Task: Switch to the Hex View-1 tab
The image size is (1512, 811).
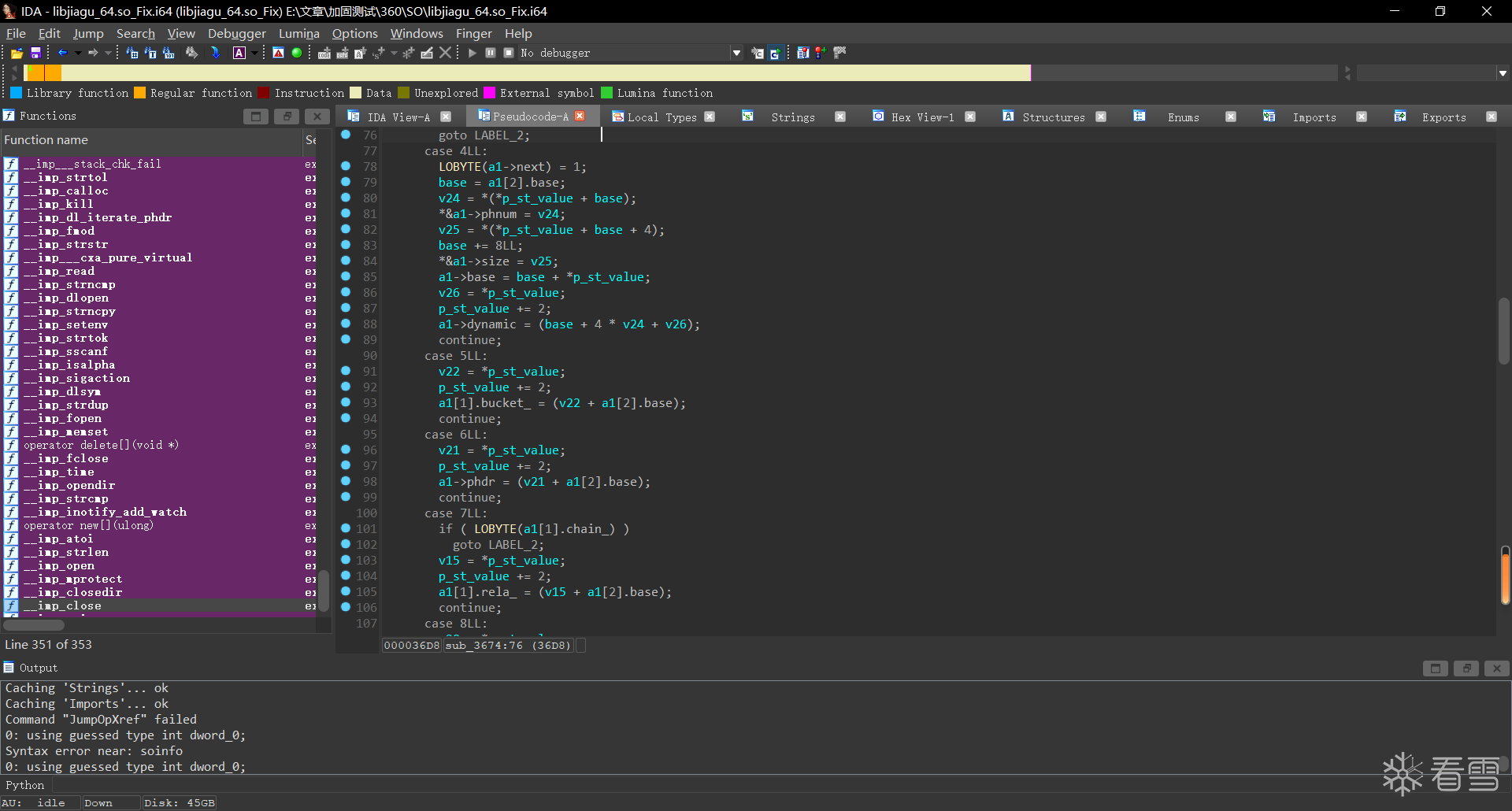Action: [921, 117]
